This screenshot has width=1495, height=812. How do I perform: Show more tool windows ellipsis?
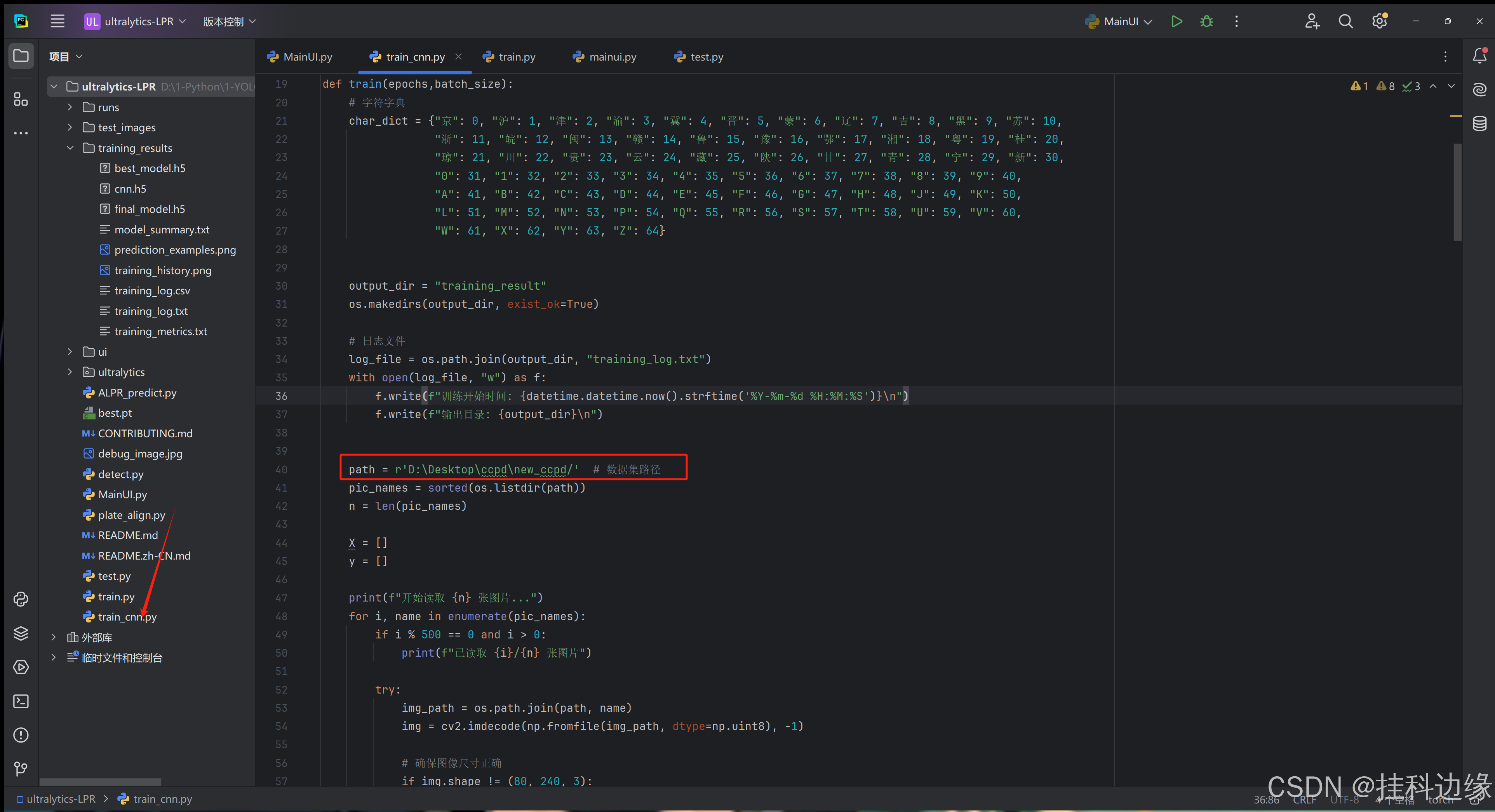point(21,133)
